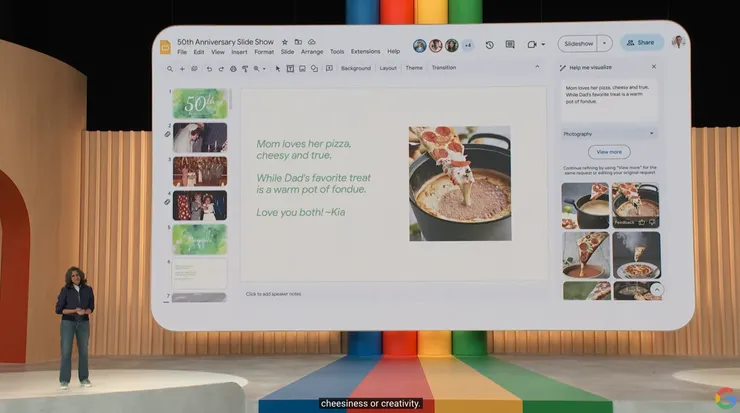Open the Slide menu

[287, 52]
